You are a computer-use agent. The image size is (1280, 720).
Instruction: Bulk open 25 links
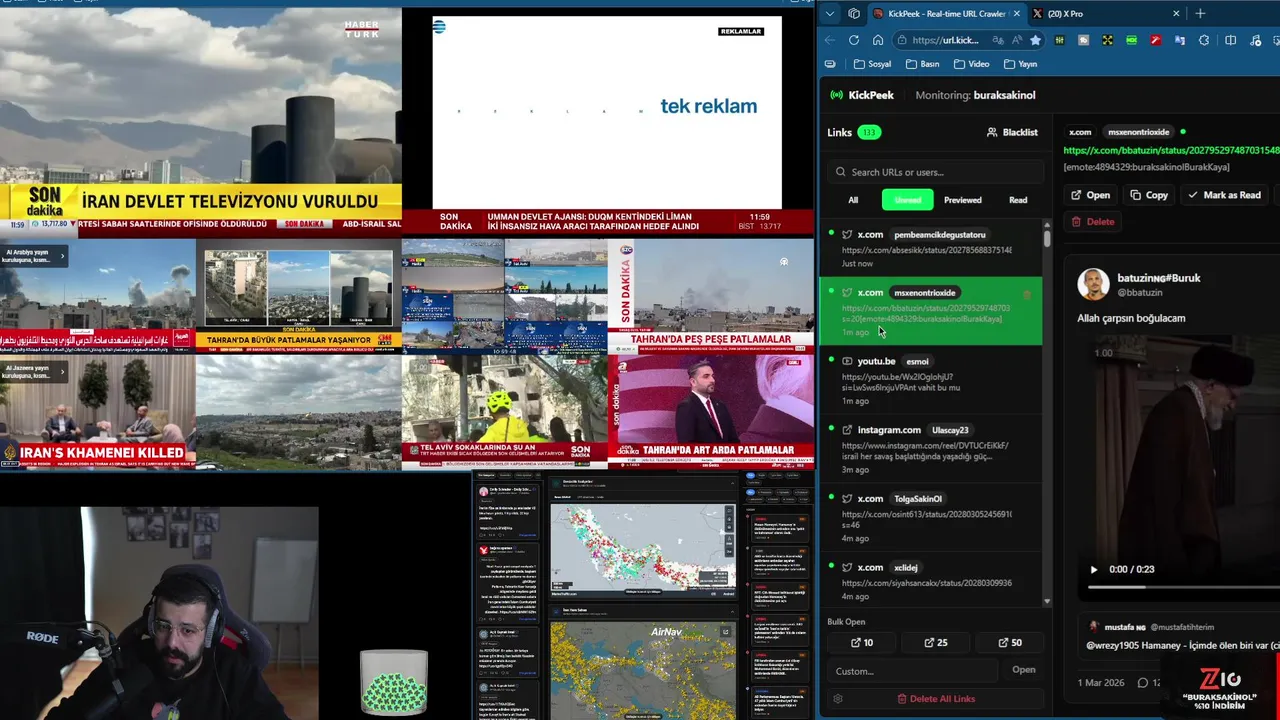click(936, 643)
